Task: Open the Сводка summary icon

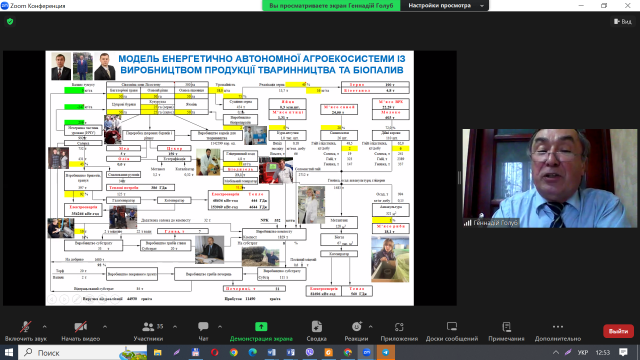Action: pyautogui.click(x=317, y=327)
